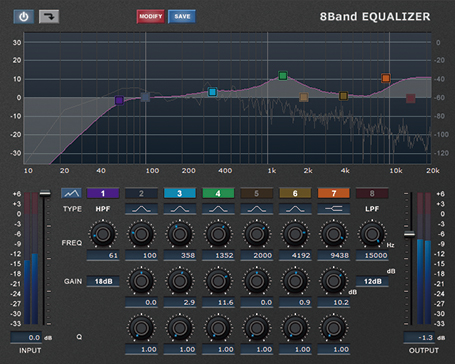Click the green band 4 node on graph
This screenshot has height=364, width=455.
(283, 76)
